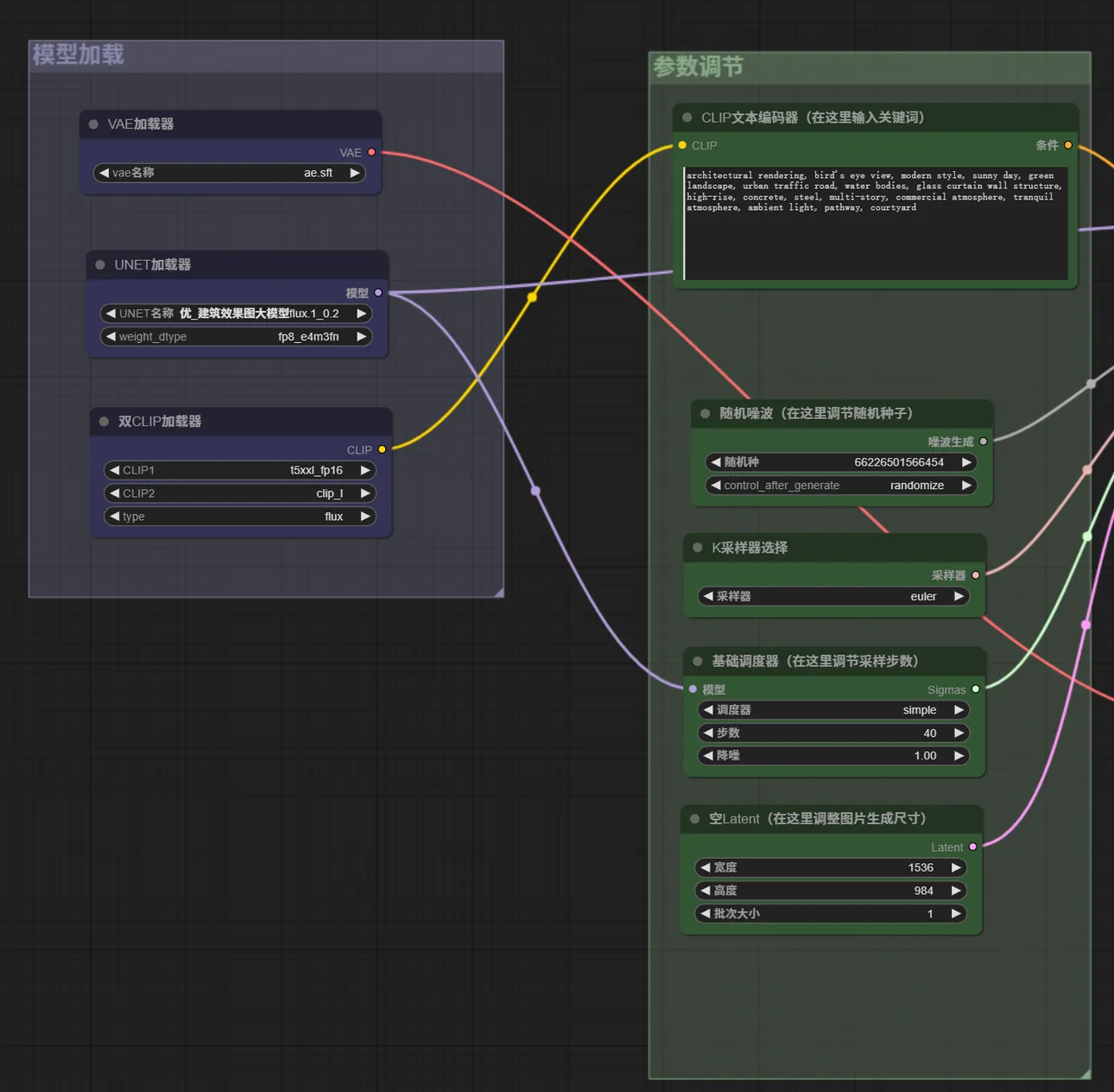Click the 条件 output socket on CLIP文本编码器
The width and height of the screenshot is (1114, 1092).
coord(1068,145)
